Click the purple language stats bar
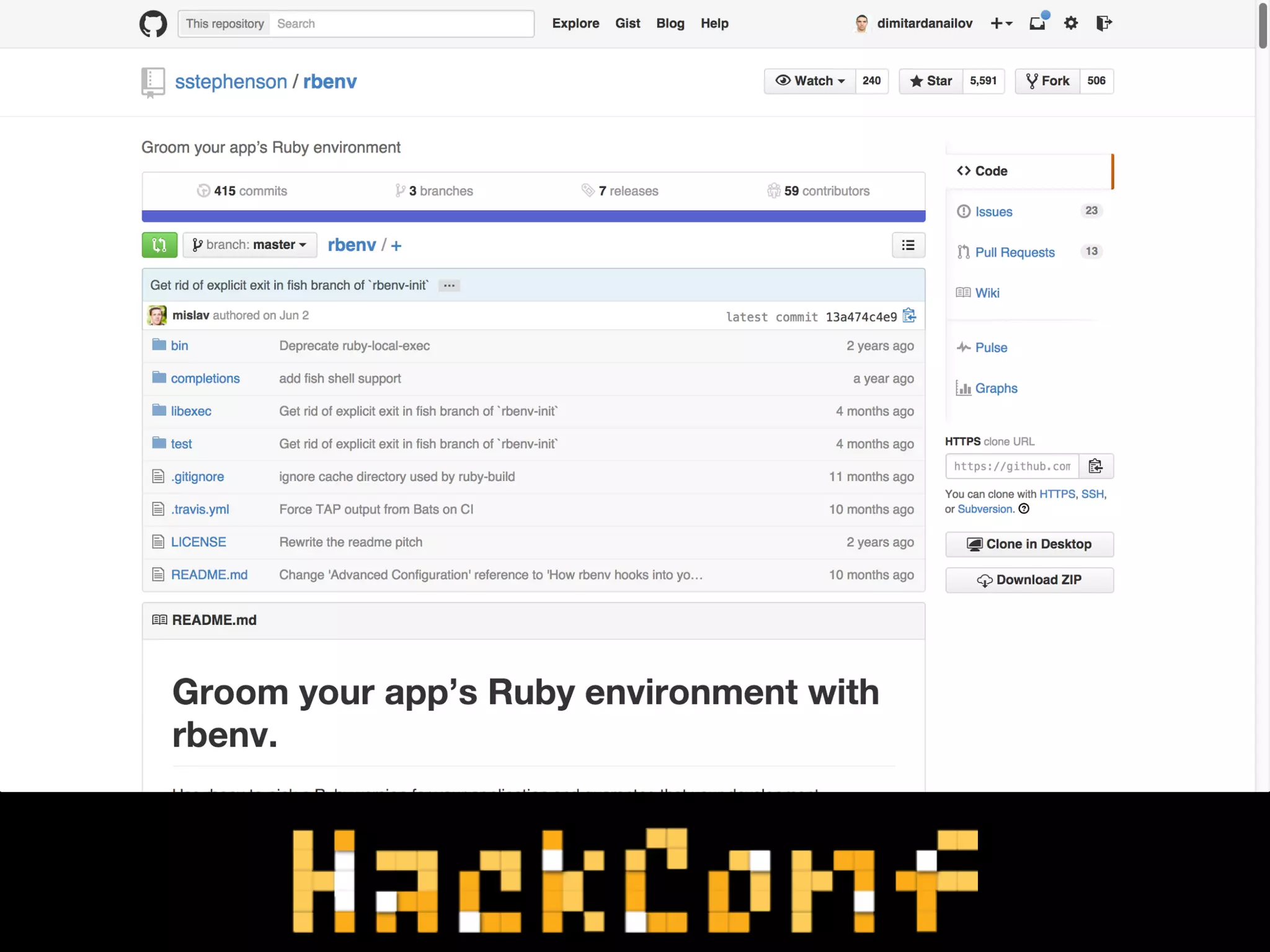Image resolution: width=1270 pixels, height=952 pixels. coord(533,216)
